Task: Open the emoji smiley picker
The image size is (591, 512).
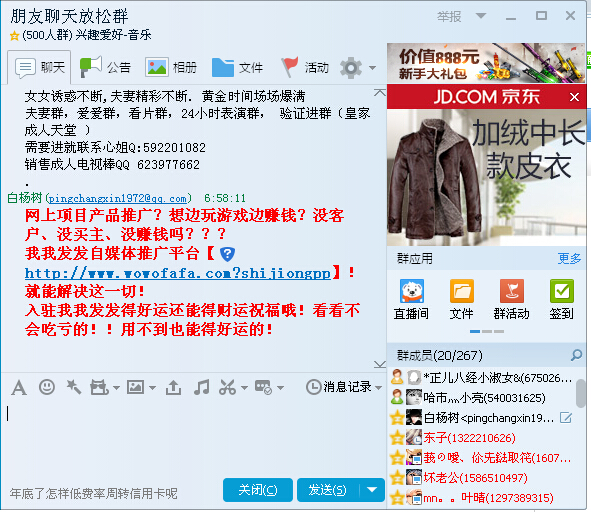Action: coord(47,387)
